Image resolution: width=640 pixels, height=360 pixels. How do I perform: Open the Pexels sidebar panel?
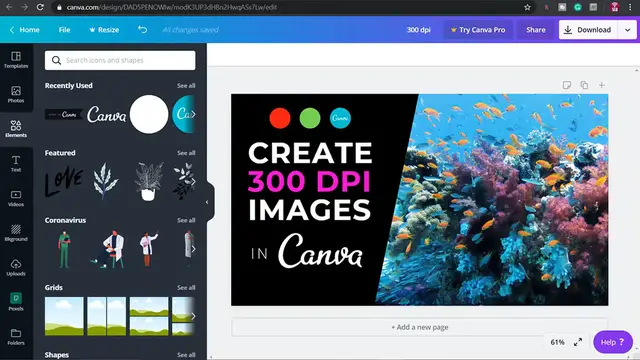[16, 302]
